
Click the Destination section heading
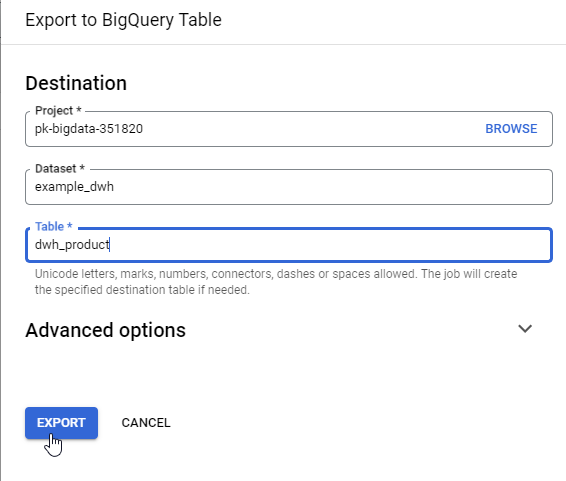(x=76, y=83)
